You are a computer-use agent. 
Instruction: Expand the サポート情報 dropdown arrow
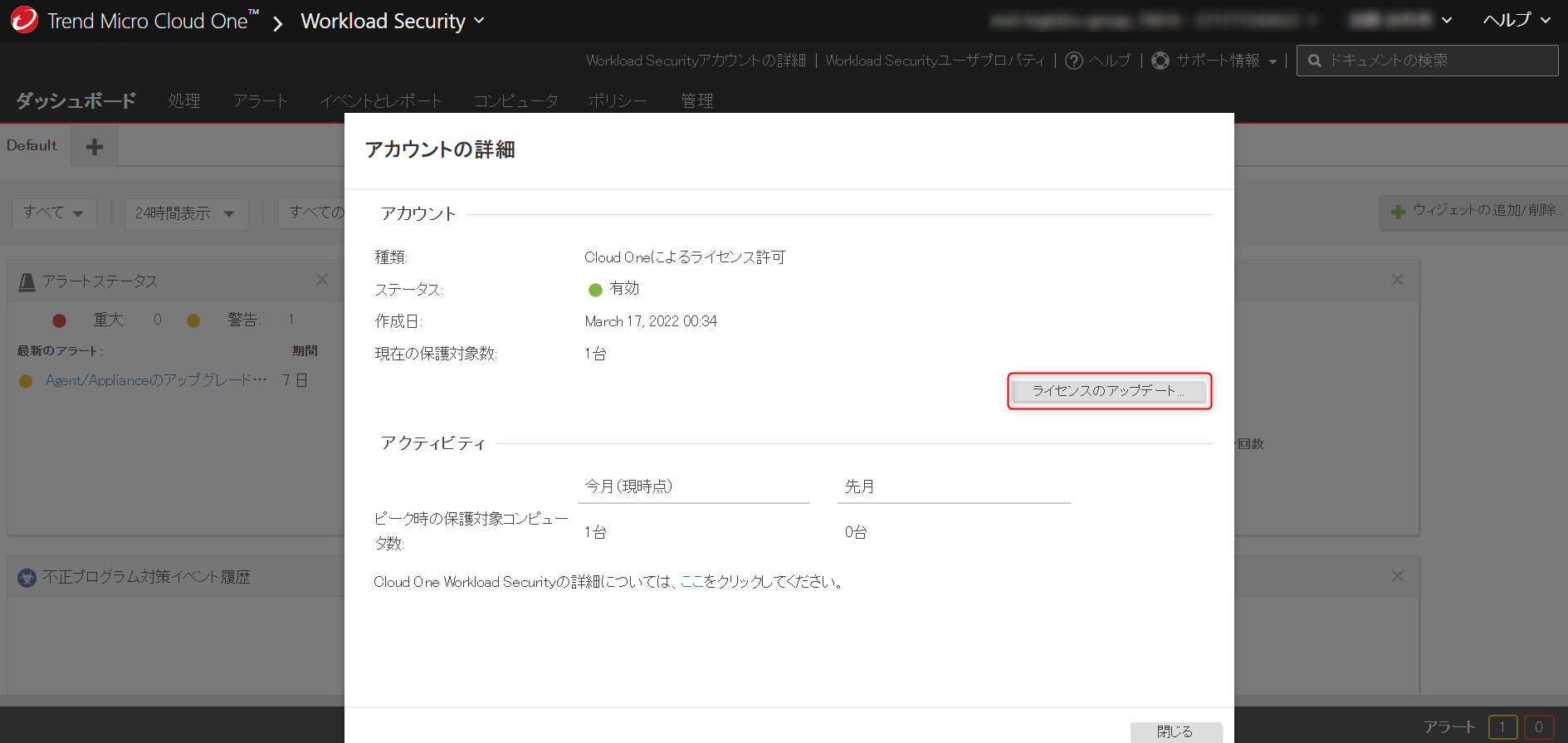[x=1272, y=61]
